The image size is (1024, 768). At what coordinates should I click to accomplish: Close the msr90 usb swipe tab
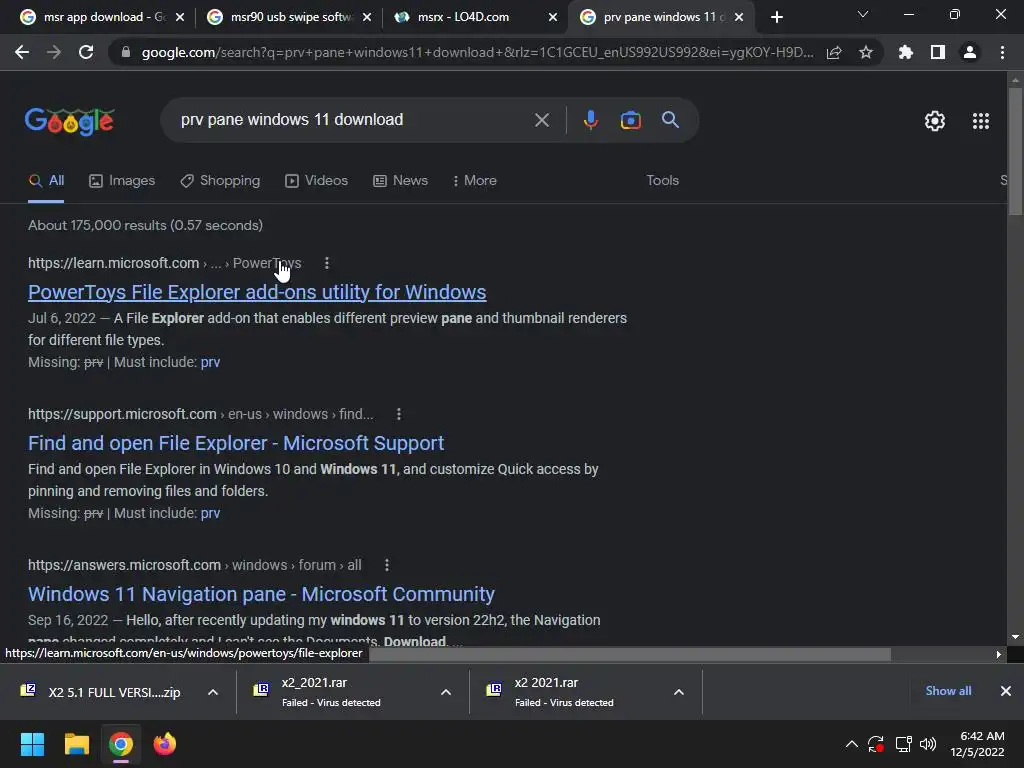367,18
